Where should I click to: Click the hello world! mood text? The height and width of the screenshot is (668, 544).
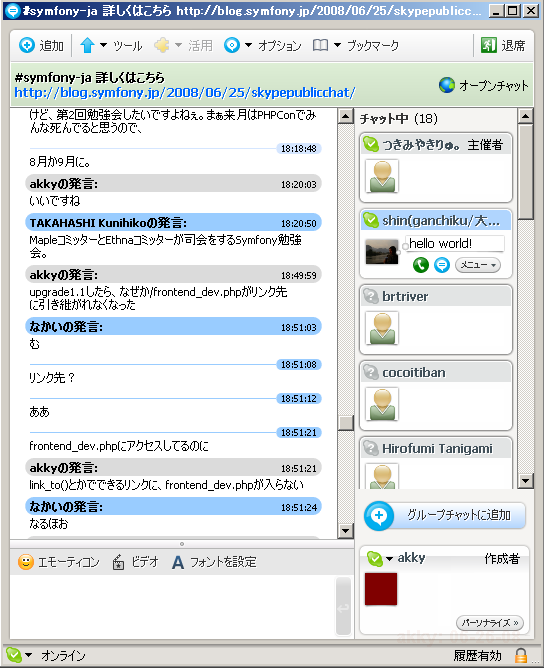point(440,243)
